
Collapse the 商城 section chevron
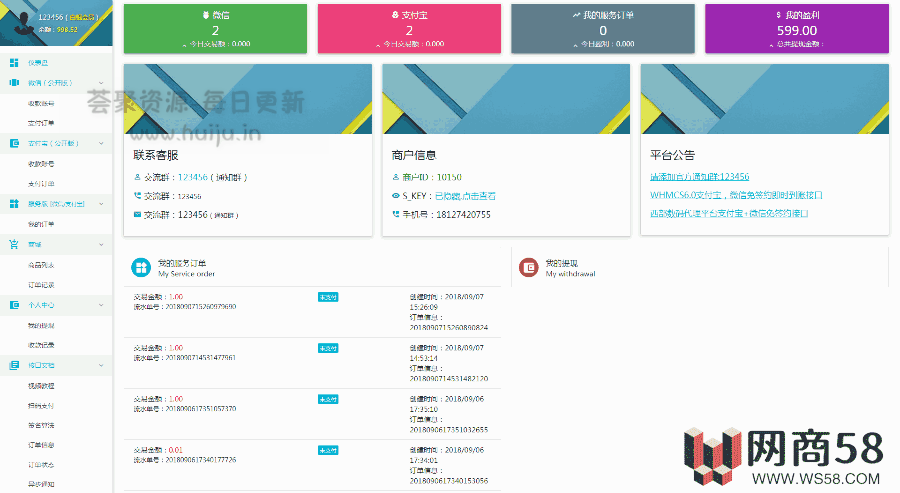click(101, 244)
